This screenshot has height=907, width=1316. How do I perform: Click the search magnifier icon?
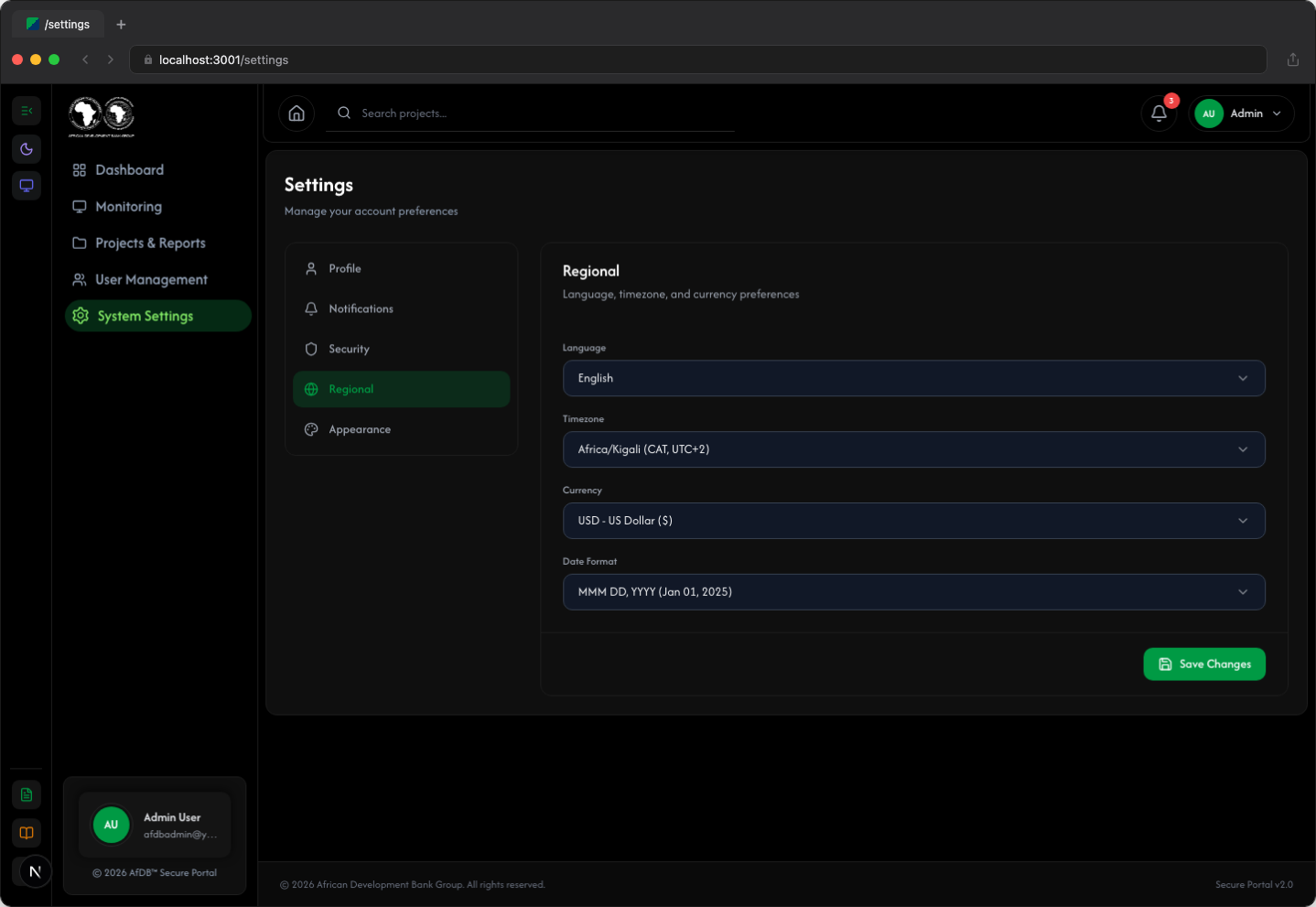tap(344, 113)
